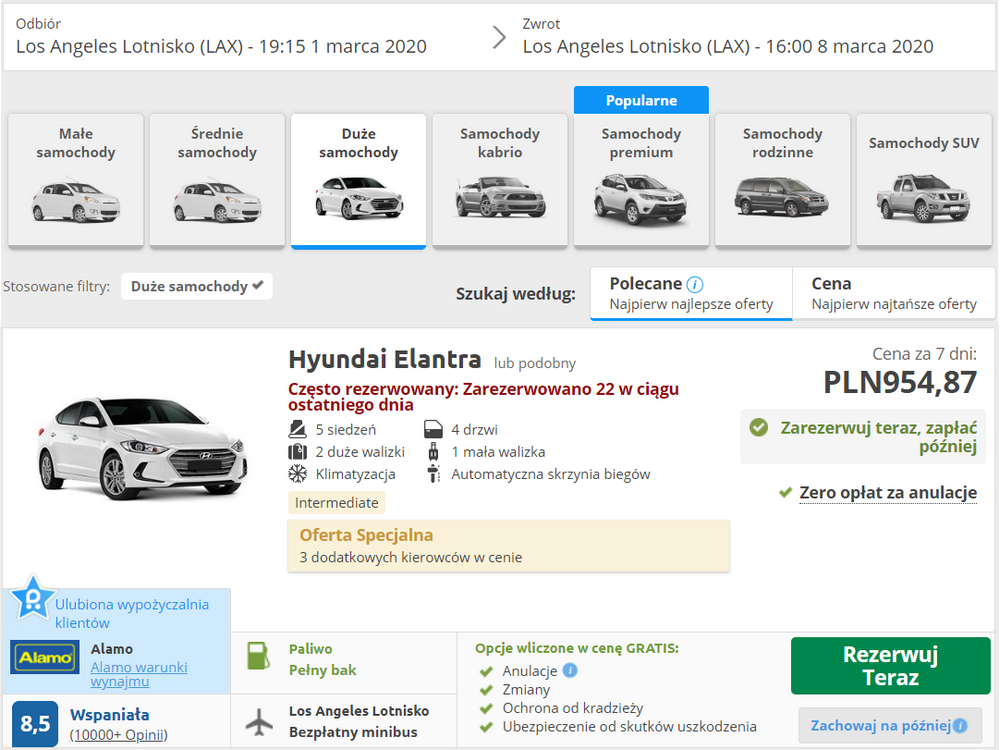
Task: Select the Małe samochody category
Action: pyautogui.click(x=76, y=180)
